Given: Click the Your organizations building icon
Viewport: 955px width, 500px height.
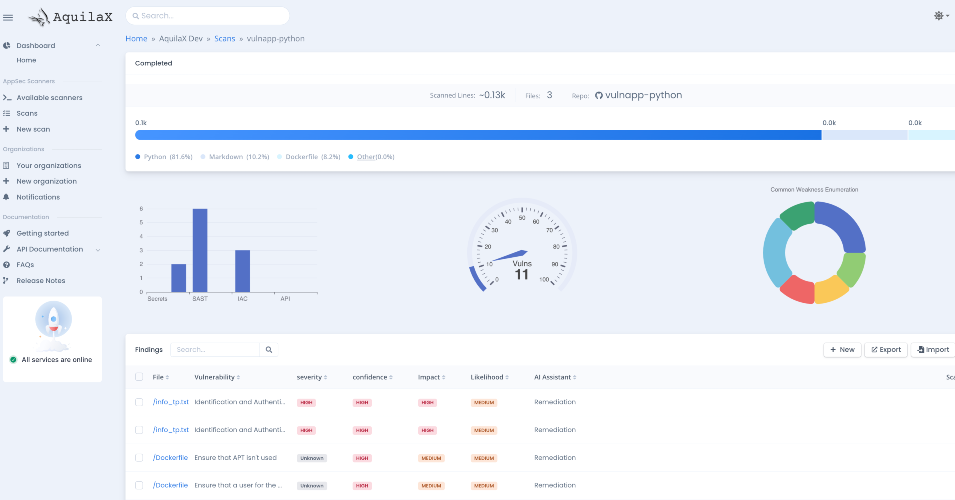Looking at the screenshot, I should 6,166.
